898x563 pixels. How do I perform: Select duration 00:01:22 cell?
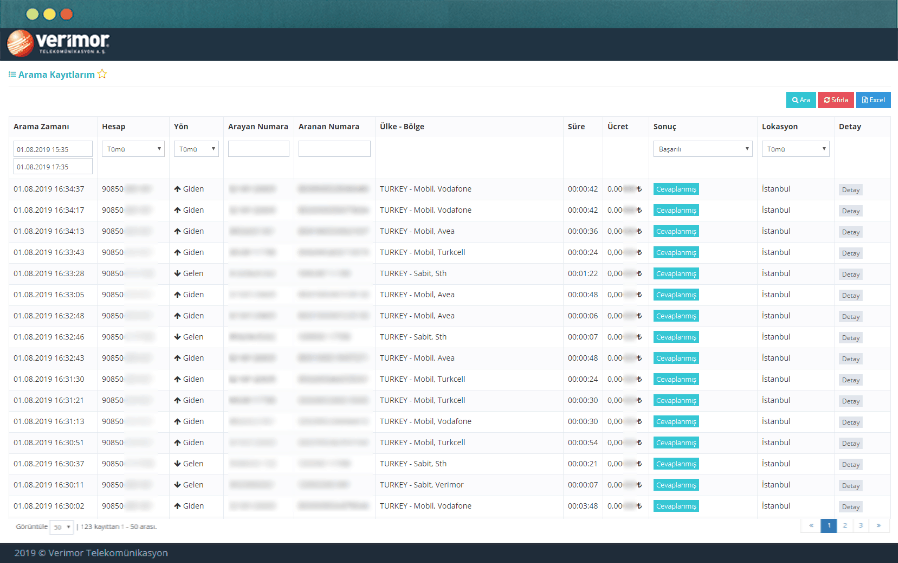coord(582,274)
